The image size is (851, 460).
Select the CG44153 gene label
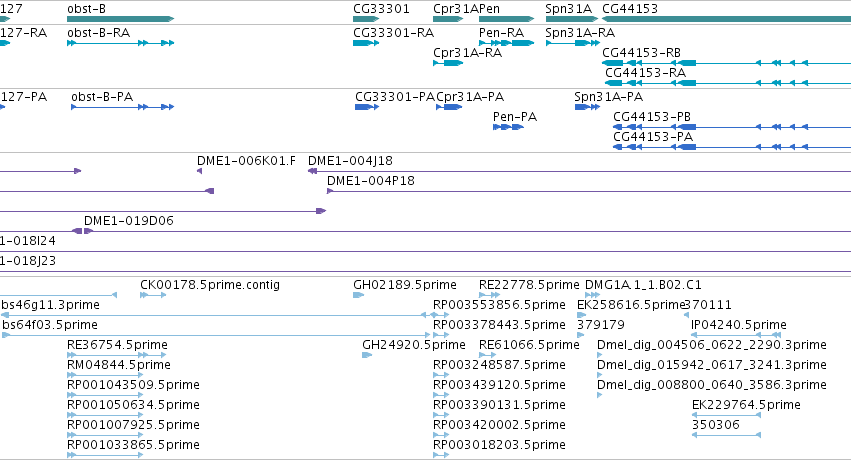click(630, 9)
